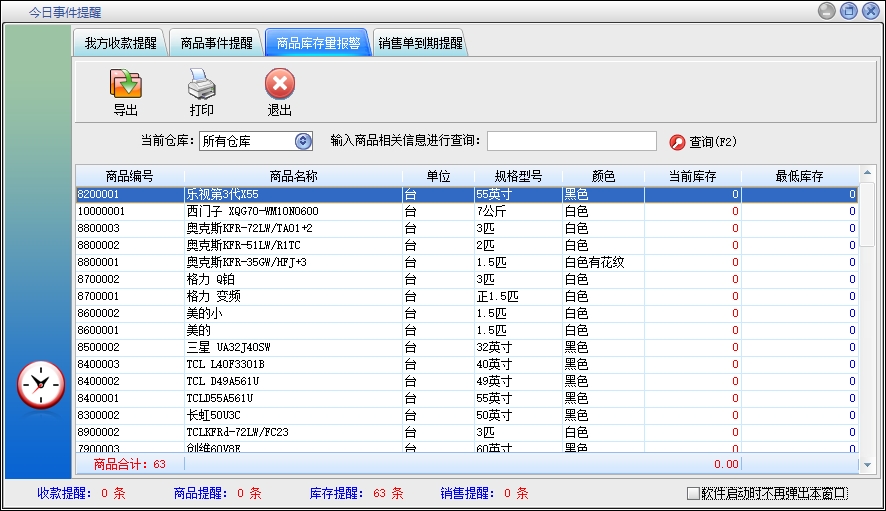
Task: Click the 导出 export icon
Action: click(x=125, y=83)
